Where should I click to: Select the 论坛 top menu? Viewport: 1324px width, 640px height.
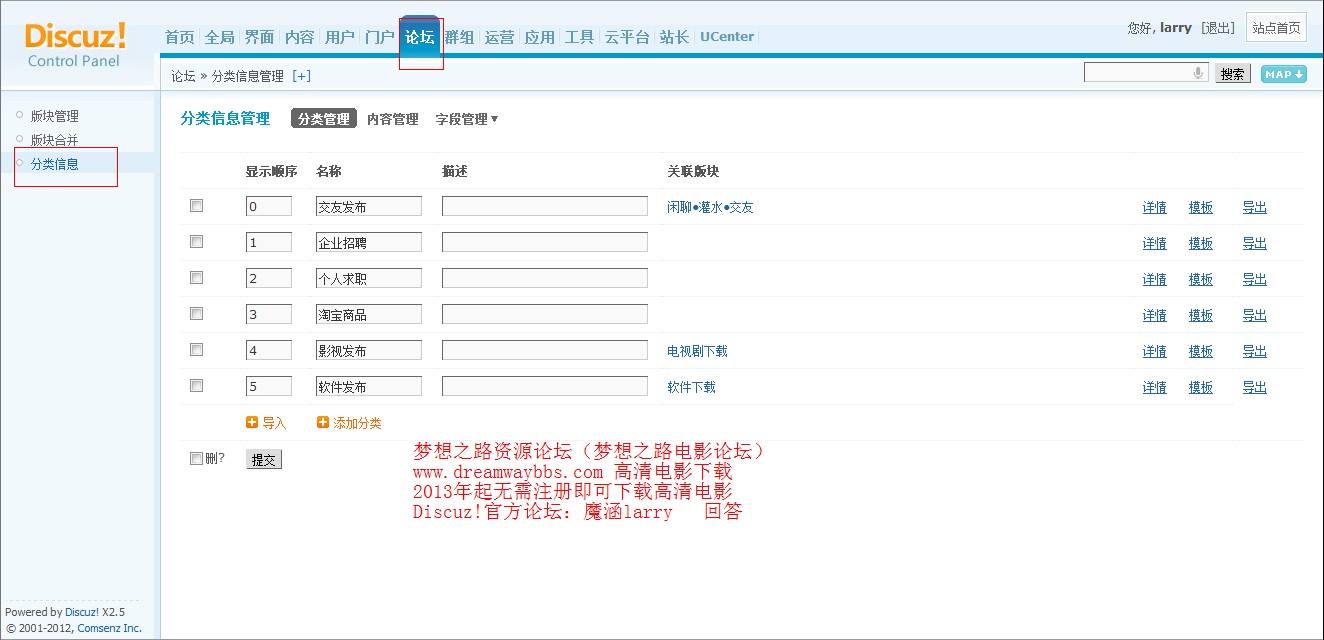pyautogui.click(x=420, y=37)
